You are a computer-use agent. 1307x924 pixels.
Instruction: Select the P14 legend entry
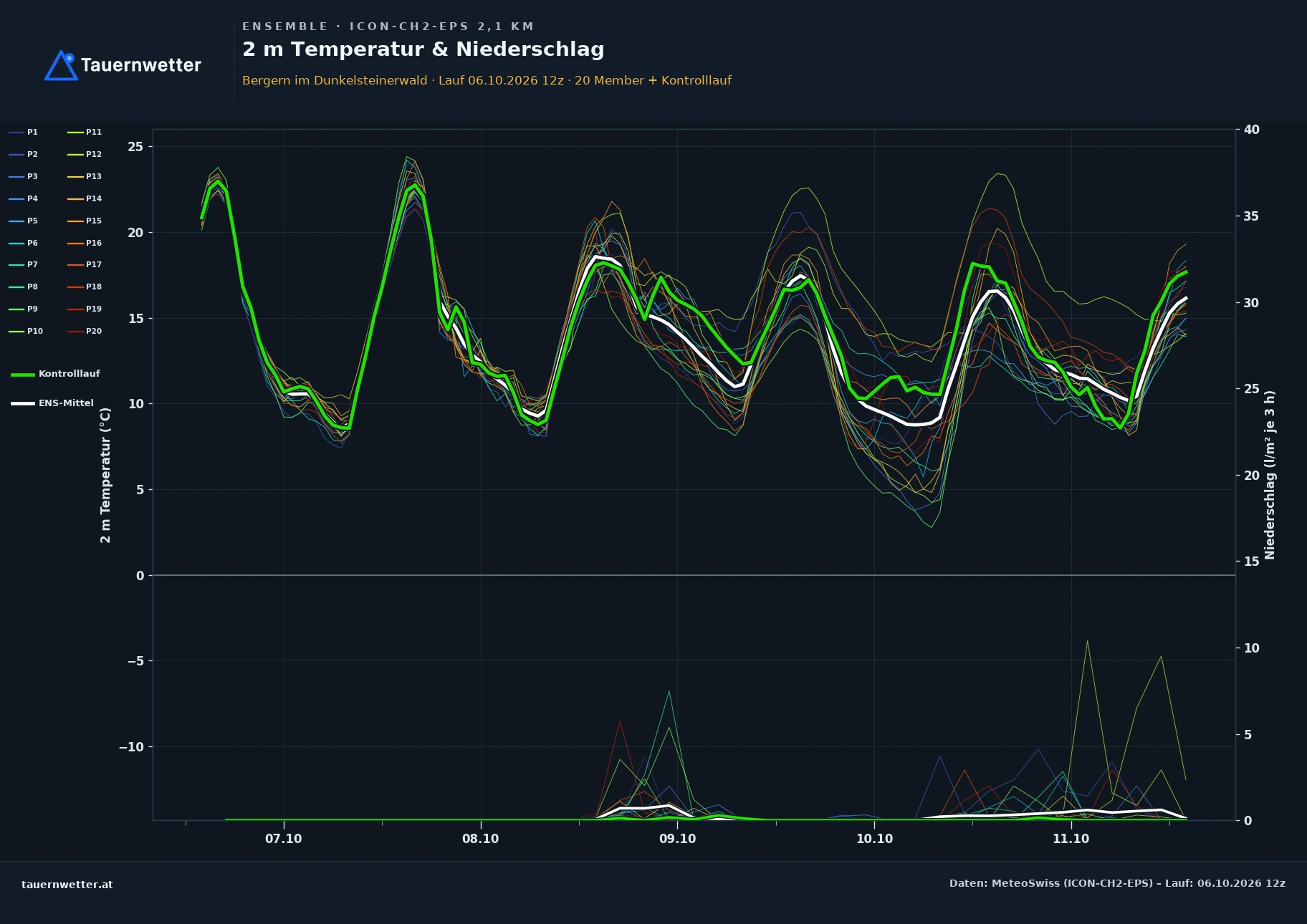85,198
